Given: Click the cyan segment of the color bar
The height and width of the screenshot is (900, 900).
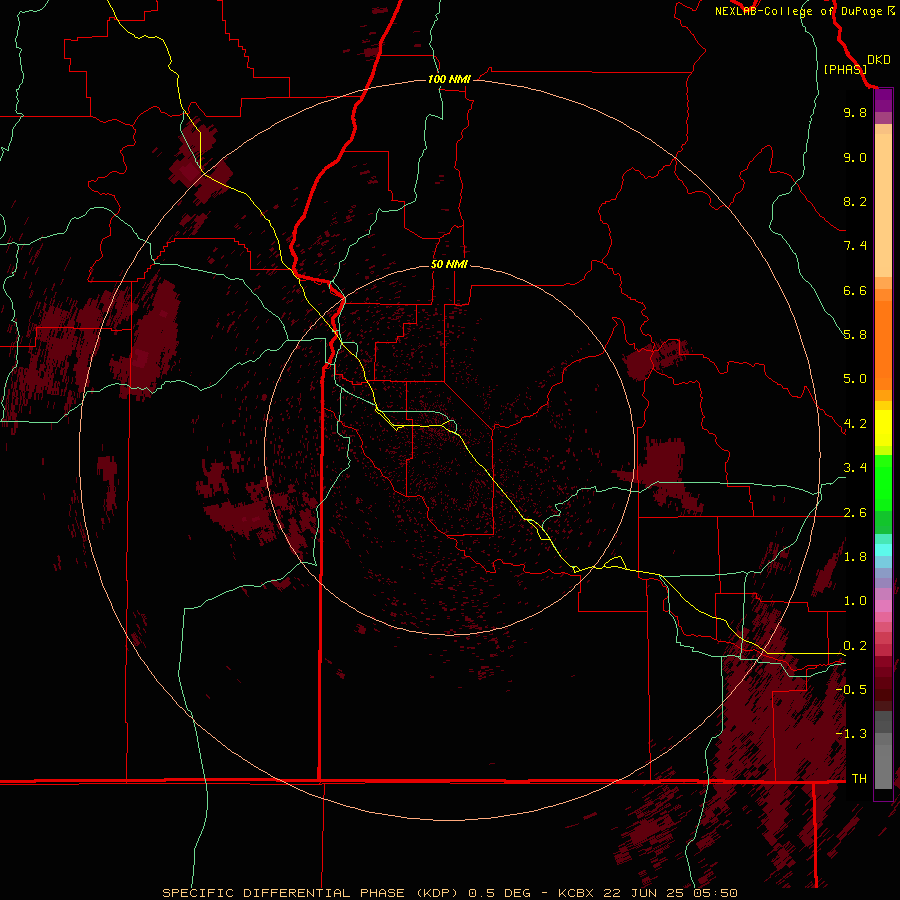Looking at the screenshot, I should click(x=883, y=550).
